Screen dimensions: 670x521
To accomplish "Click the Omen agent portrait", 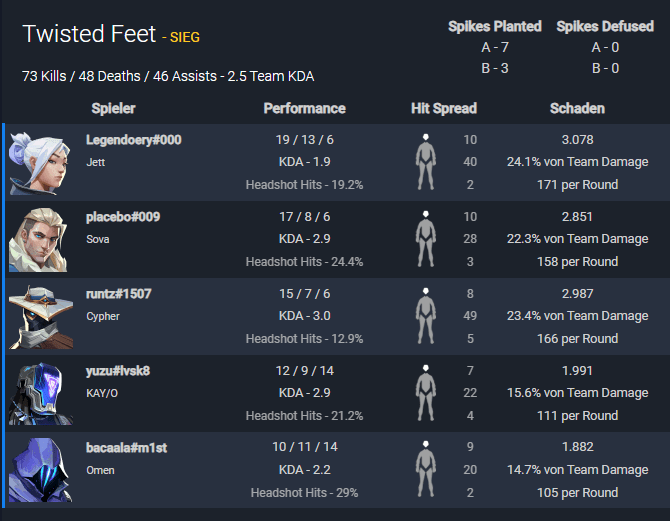I will click(41, 470).
